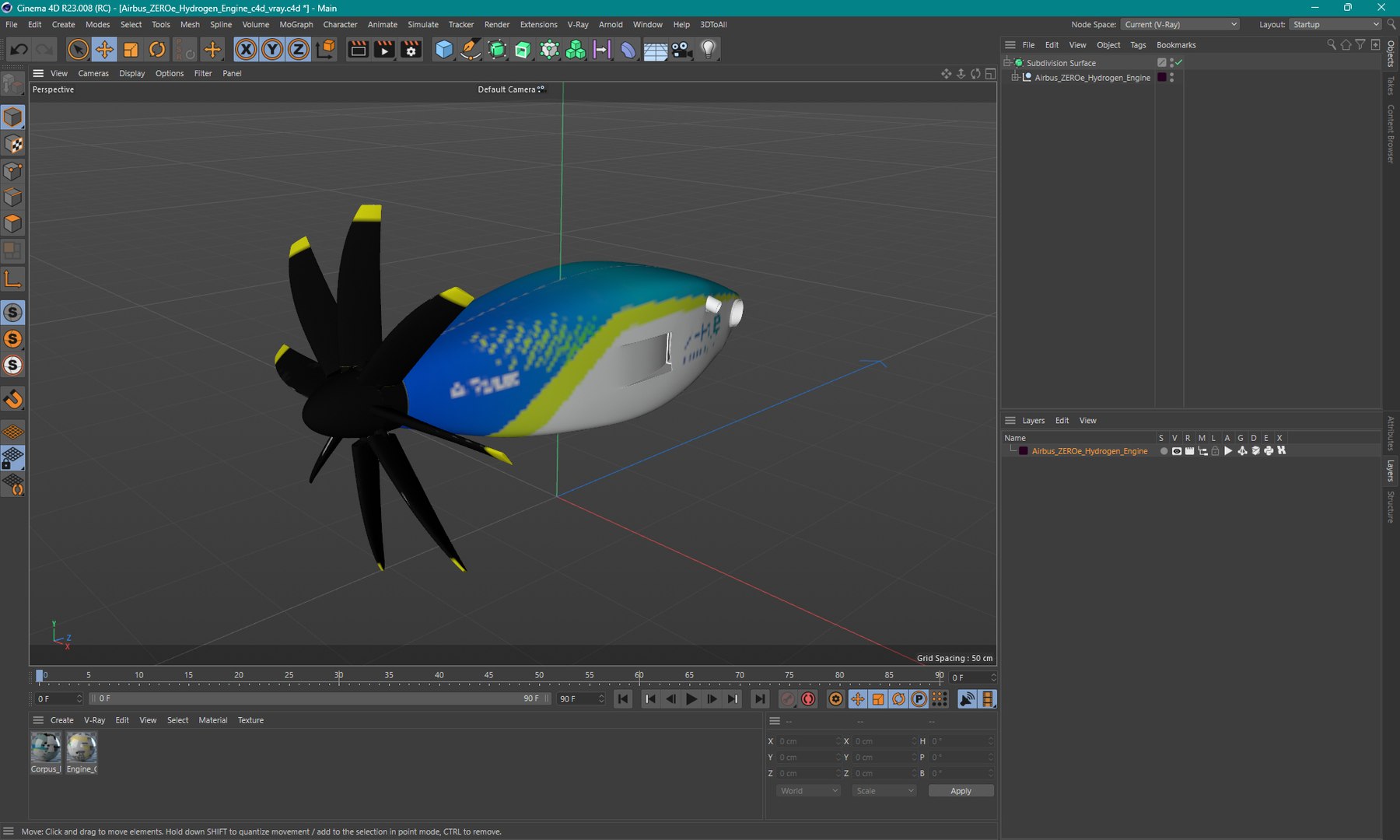
Task: Toggle Locked Workplane icon
Action: (x=13, y=458)
